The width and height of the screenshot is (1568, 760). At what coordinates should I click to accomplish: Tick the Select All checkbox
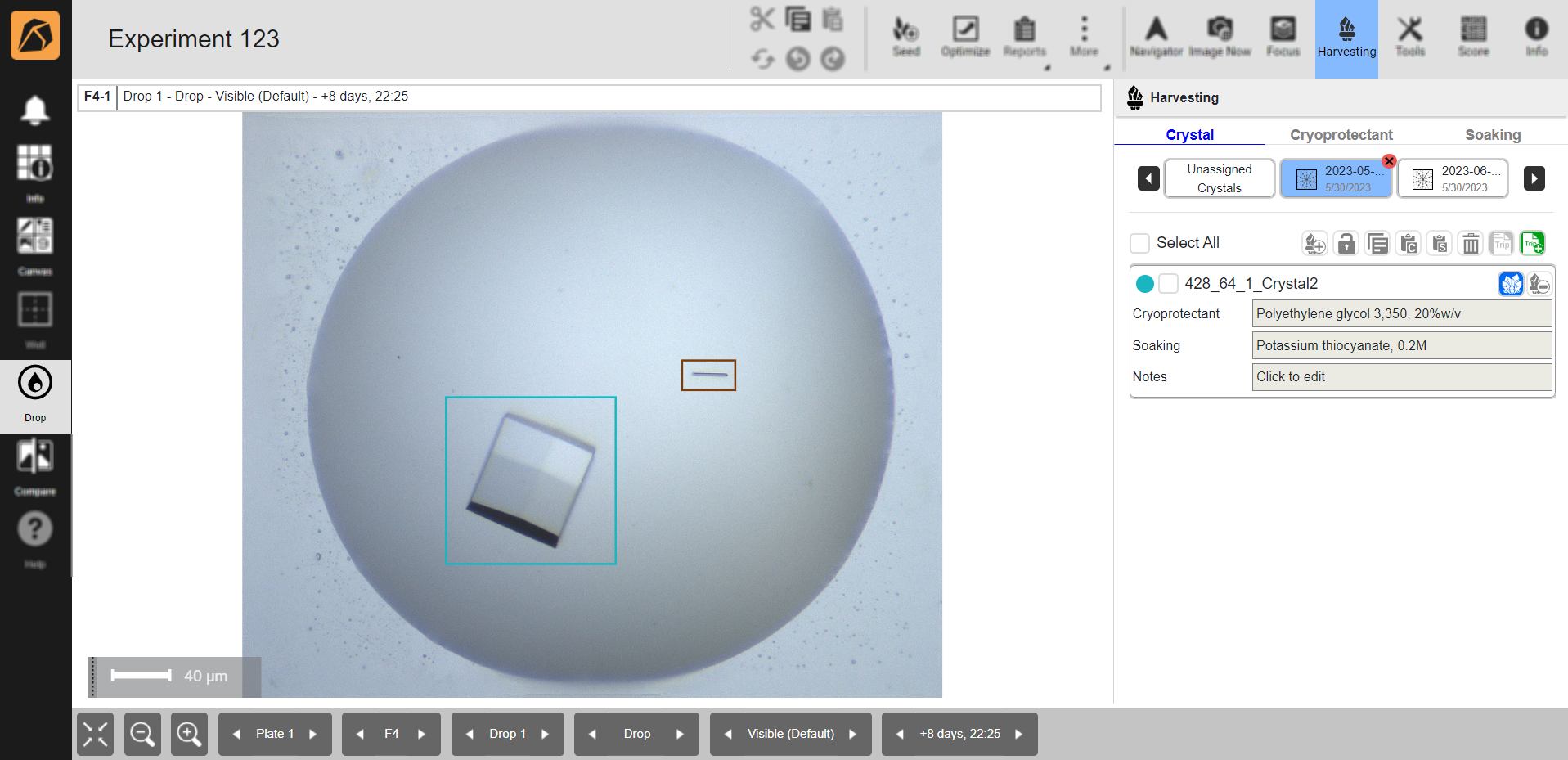[x=1139, y=243]
